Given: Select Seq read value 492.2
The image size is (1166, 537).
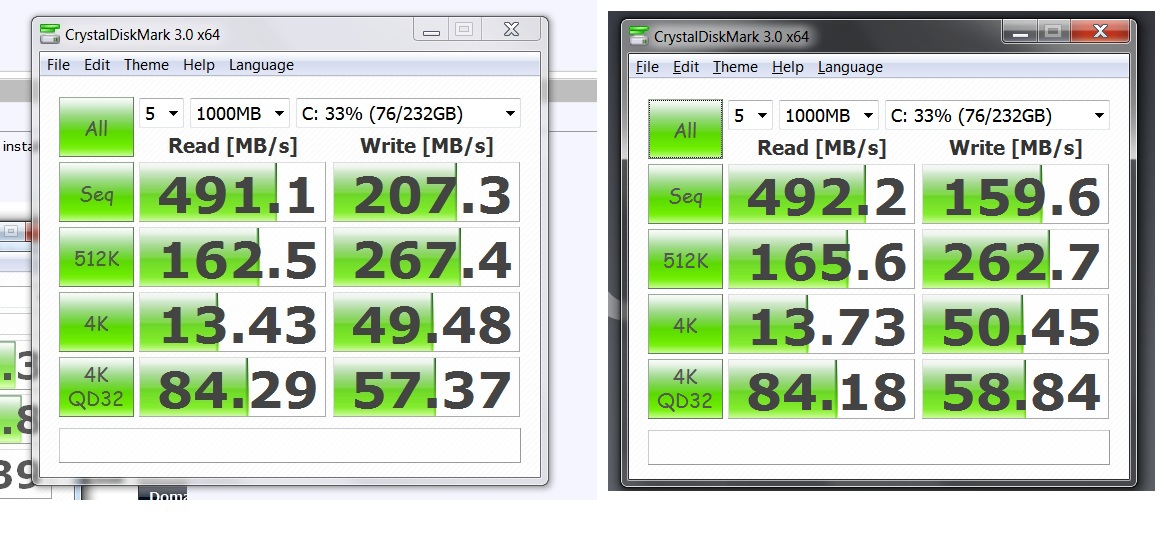Looking at the screenshot, I should coord(821,194).
